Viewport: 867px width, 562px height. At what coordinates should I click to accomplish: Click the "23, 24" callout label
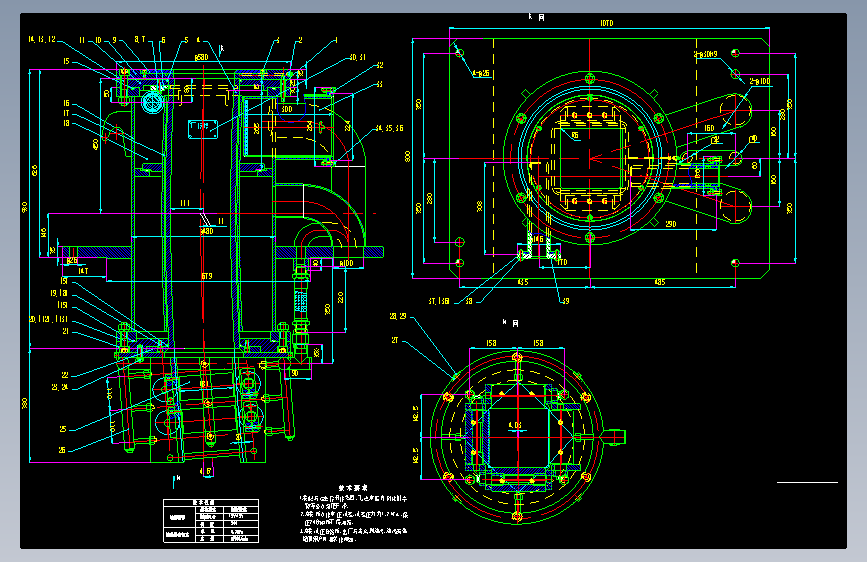[x=60, y=387]
